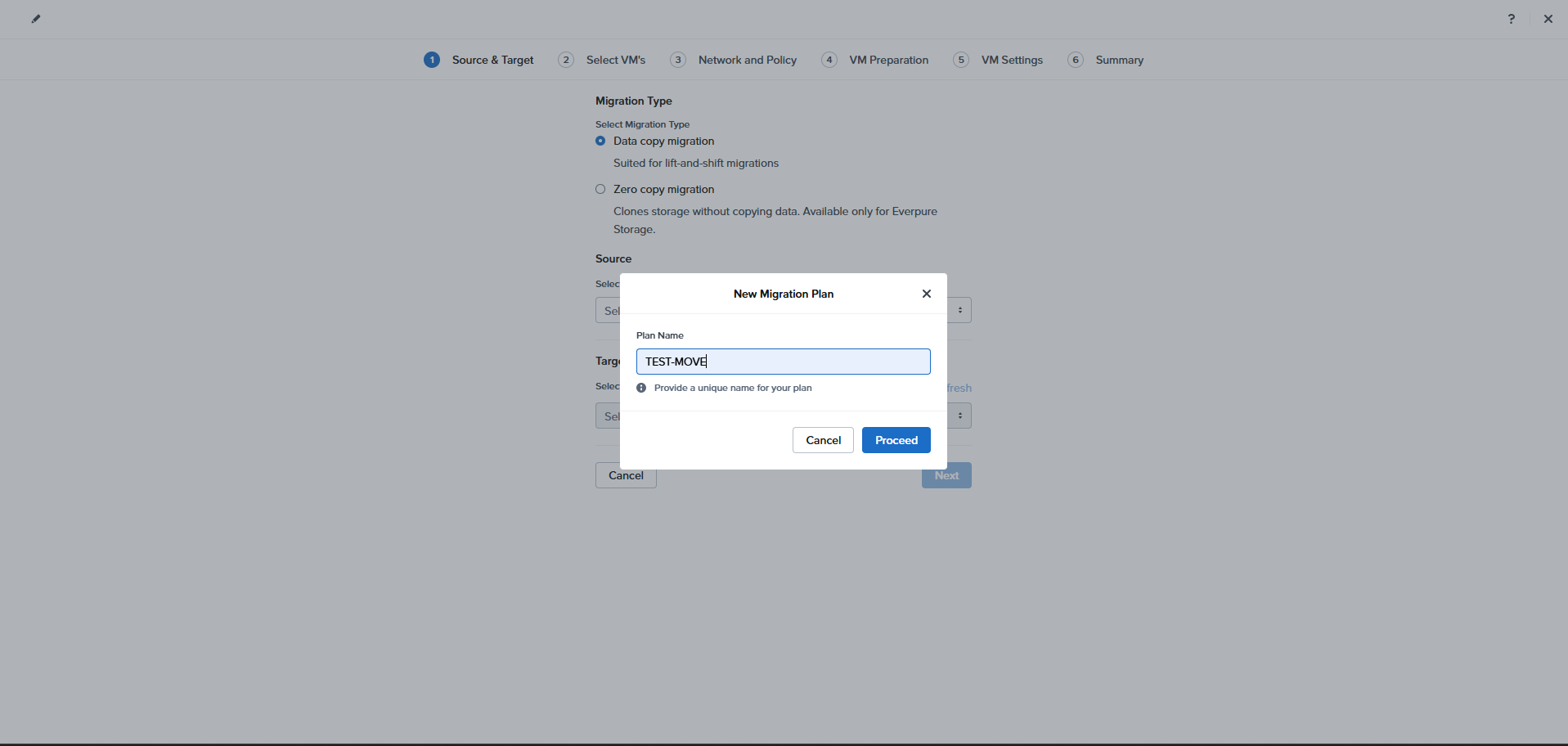Go to Source & Target step

pos(492,60)
